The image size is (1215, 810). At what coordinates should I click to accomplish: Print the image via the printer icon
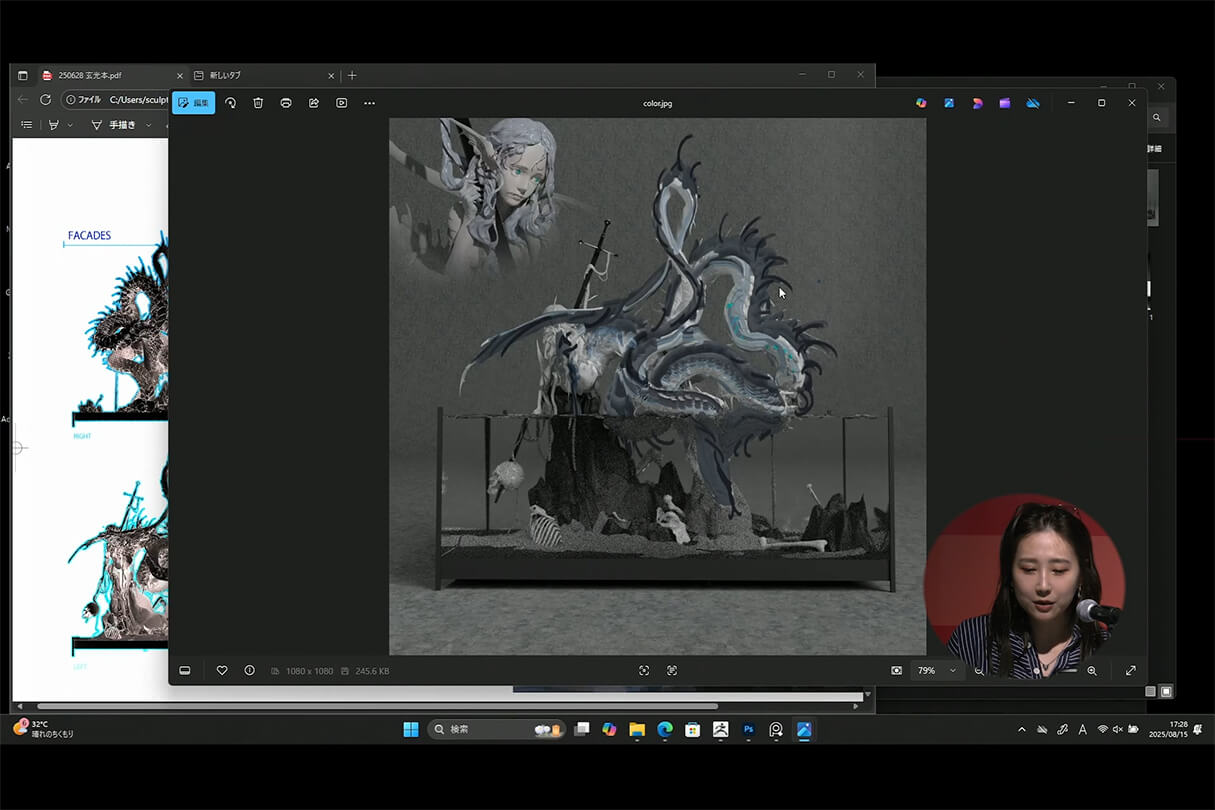coord(286,103)
